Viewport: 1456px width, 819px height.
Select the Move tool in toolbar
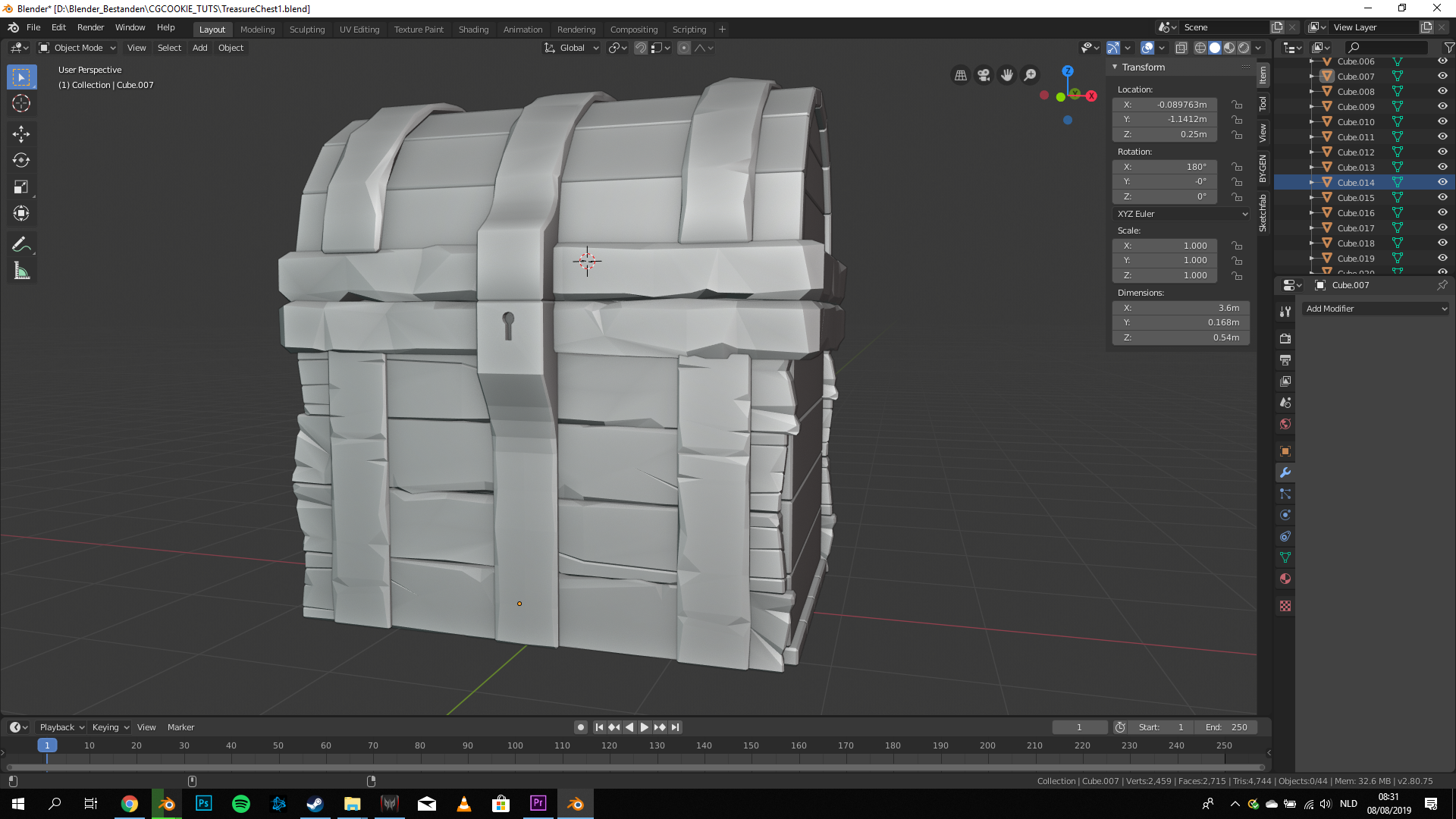click(x=21, y=134)
